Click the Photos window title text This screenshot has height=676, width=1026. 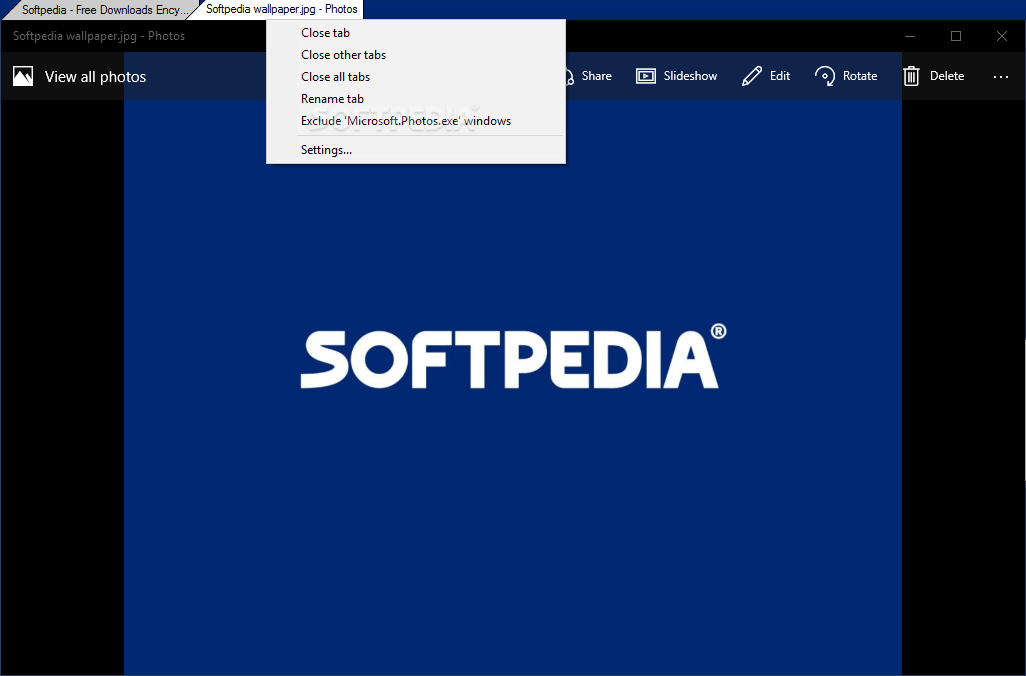pyautogui.click(x=99, y=36)
